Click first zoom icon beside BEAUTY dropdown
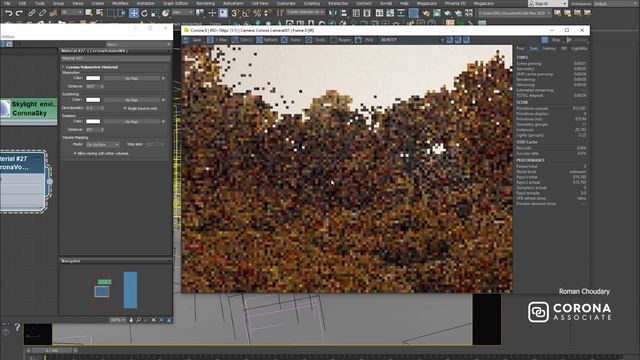 click(450, 40)
